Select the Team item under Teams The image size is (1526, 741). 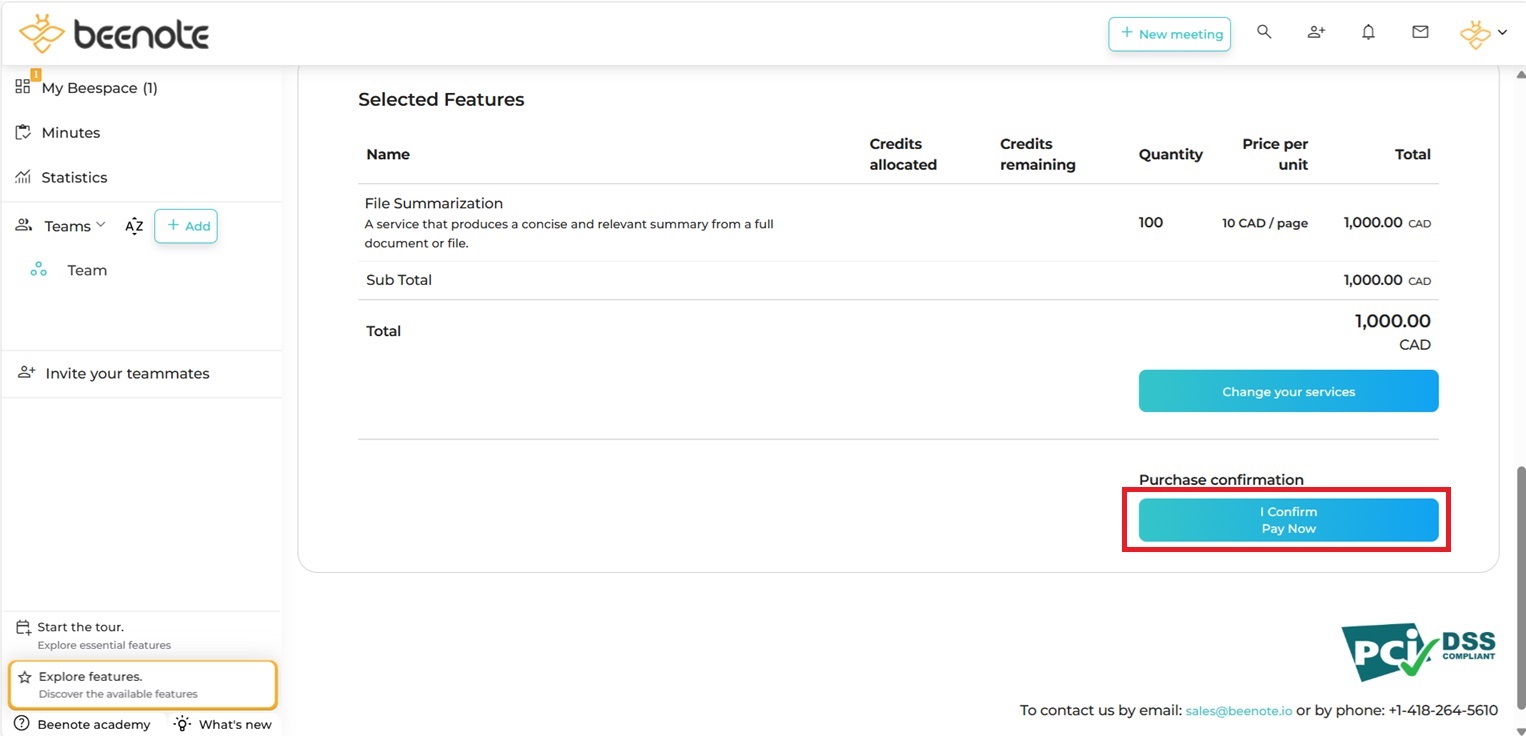(x=86, y=270)
